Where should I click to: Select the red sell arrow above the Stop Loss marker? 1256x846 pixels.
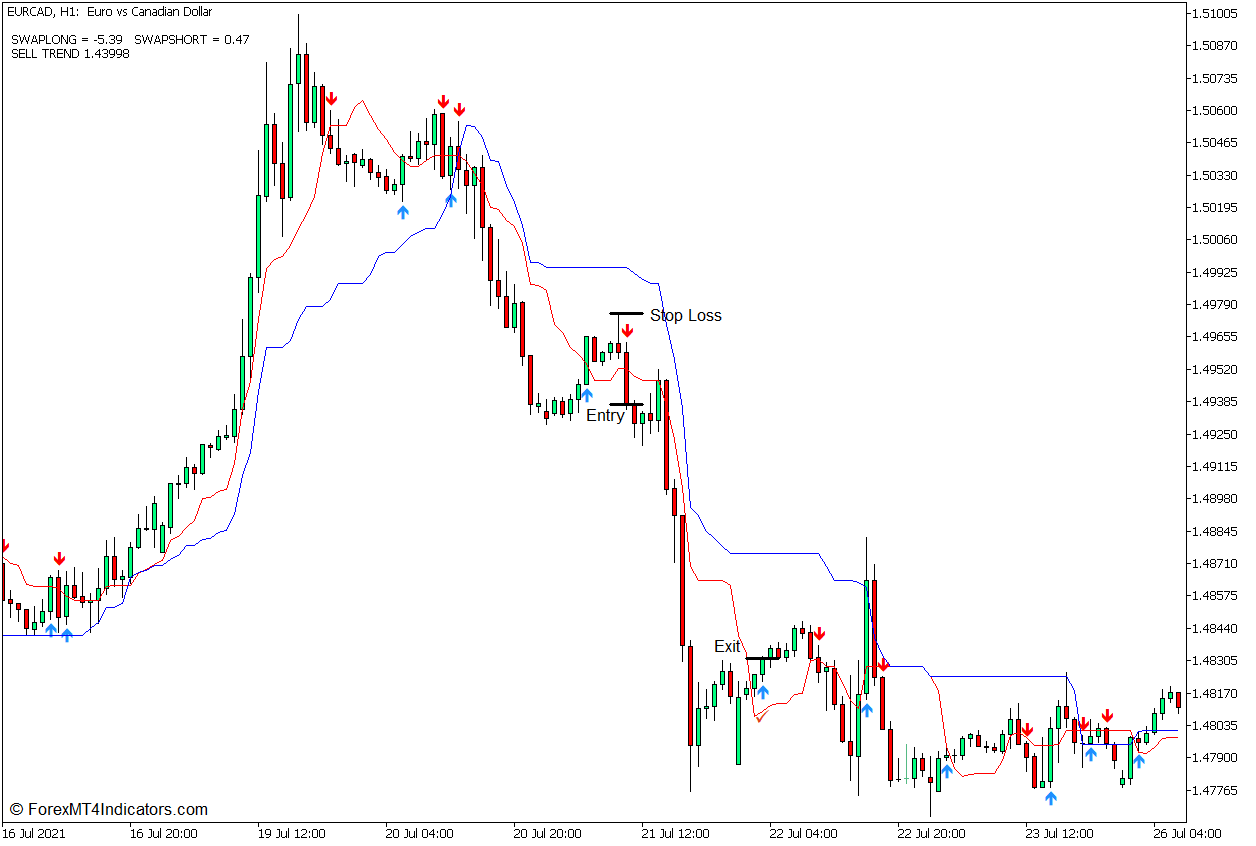(628, 330)
